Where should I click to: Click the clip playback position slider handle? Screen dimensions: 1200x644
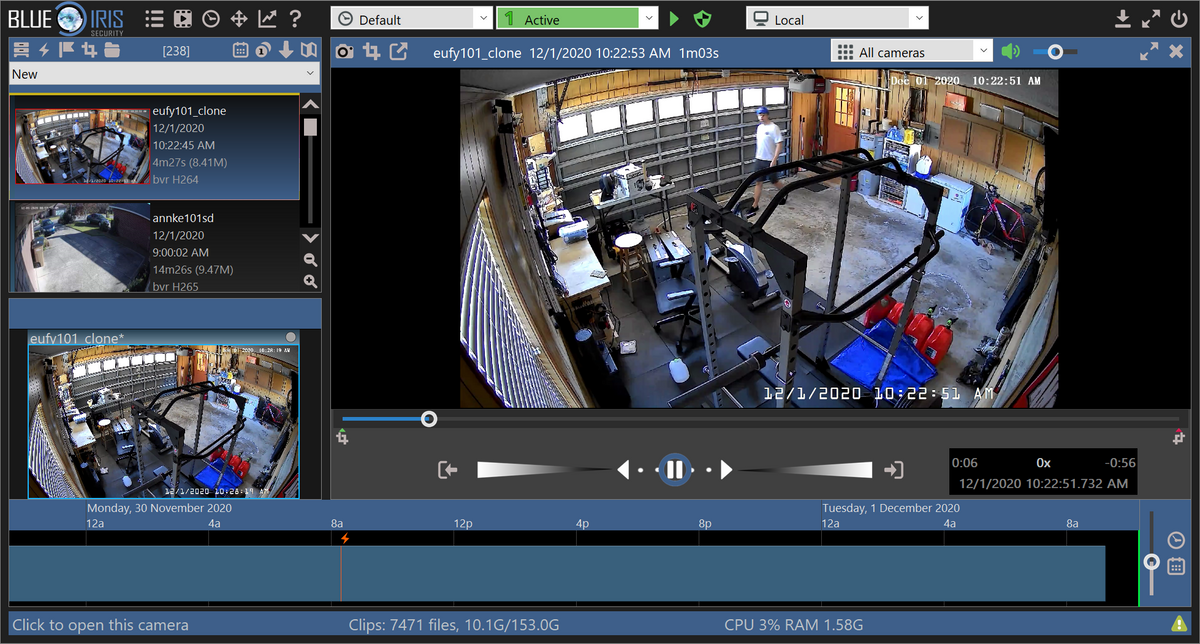[429, 419]
